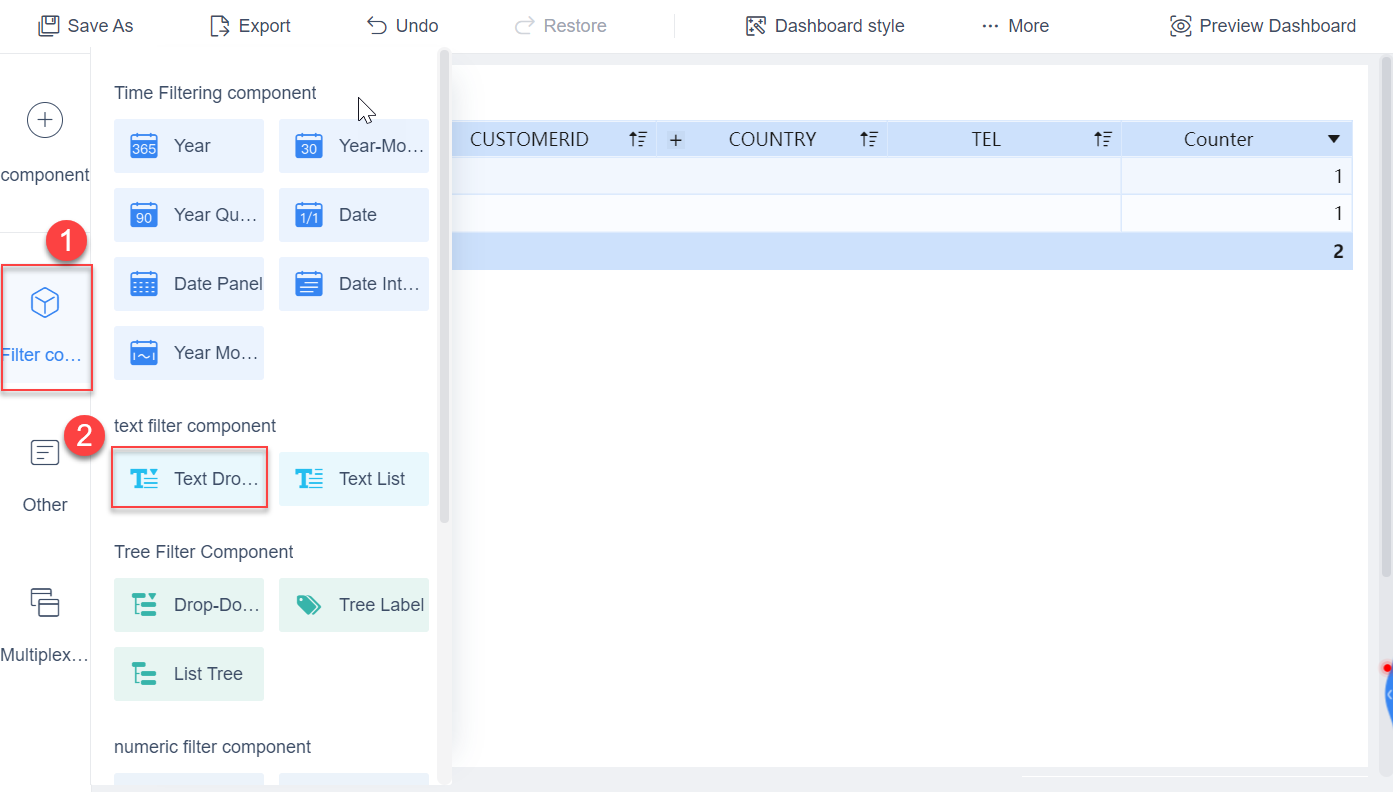Viewport: 1393px width, 792px height.
Task: Click the component panel vertical scrollbar
Action: (x=445, y=285)
